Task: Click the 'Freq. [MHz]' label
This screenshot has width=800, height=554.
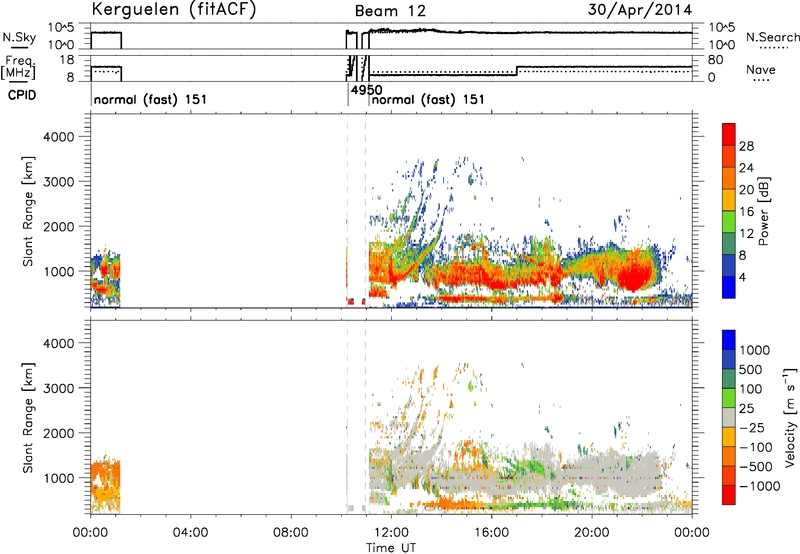Action: click(19, 68)
